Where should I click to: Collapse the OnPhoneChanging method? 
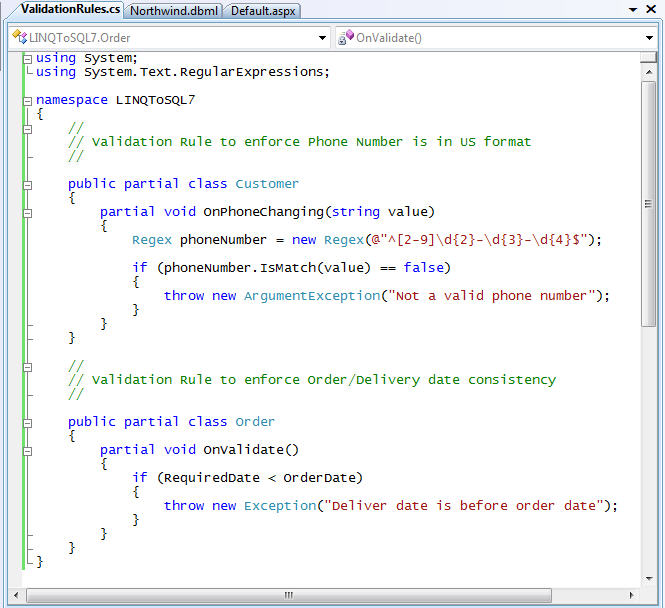click(28, 213)
